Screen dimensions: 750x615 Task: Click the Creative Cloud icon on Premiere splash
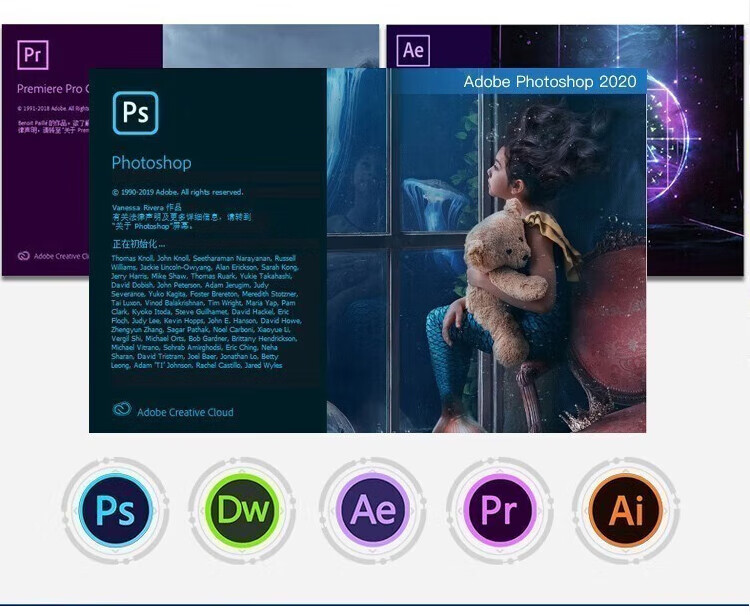[x=24, y=256]
